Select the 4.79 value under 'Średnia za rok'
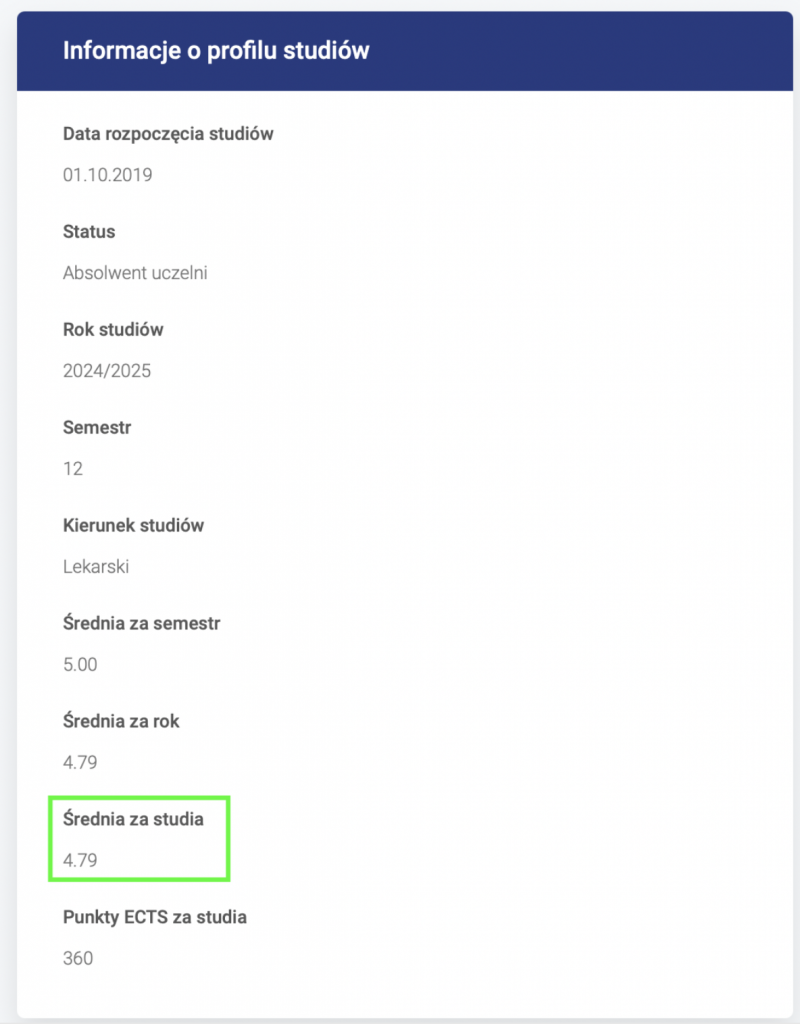 80,762
